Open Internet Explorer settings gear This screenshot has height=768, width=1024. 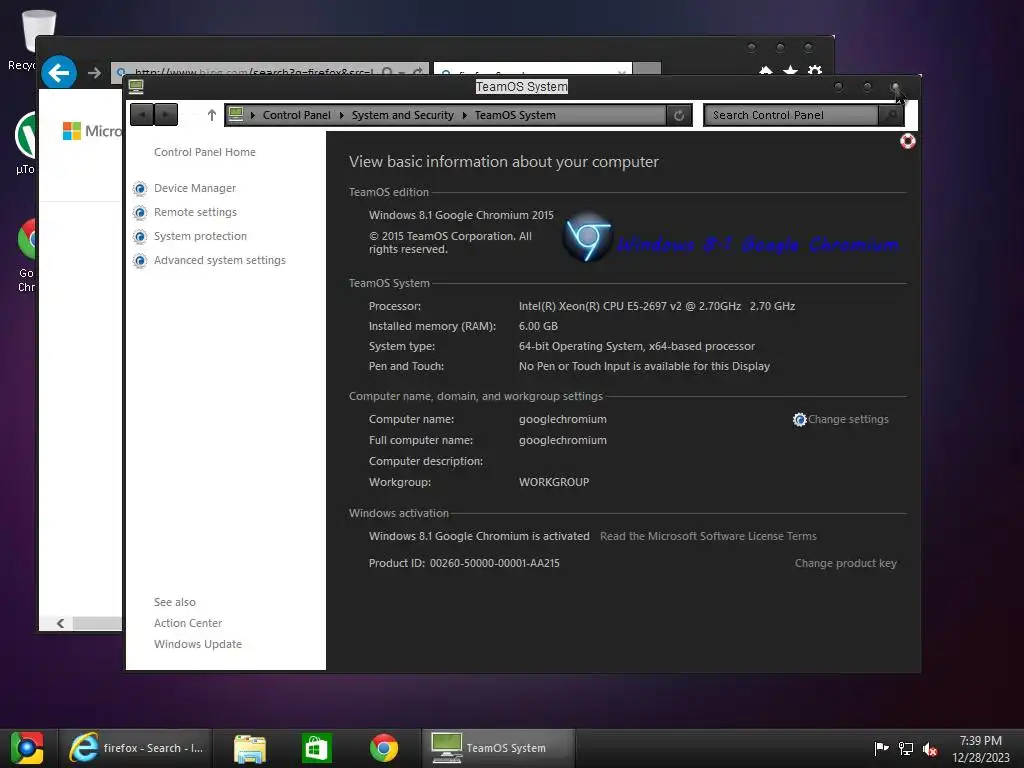(x=814, y=70)
